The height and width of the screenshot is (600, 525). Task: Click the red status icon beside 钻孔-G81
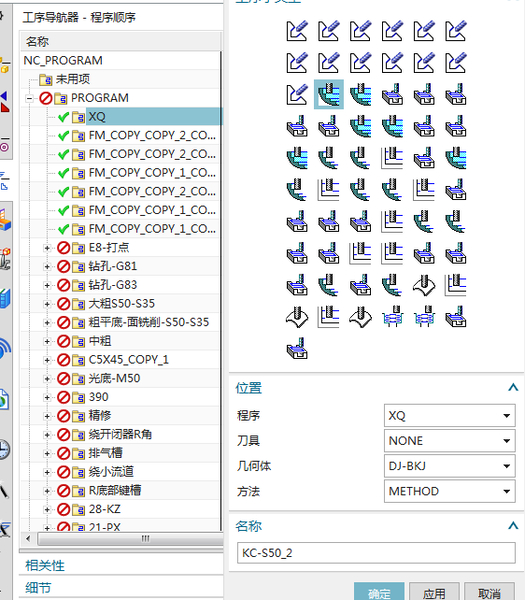64,266
